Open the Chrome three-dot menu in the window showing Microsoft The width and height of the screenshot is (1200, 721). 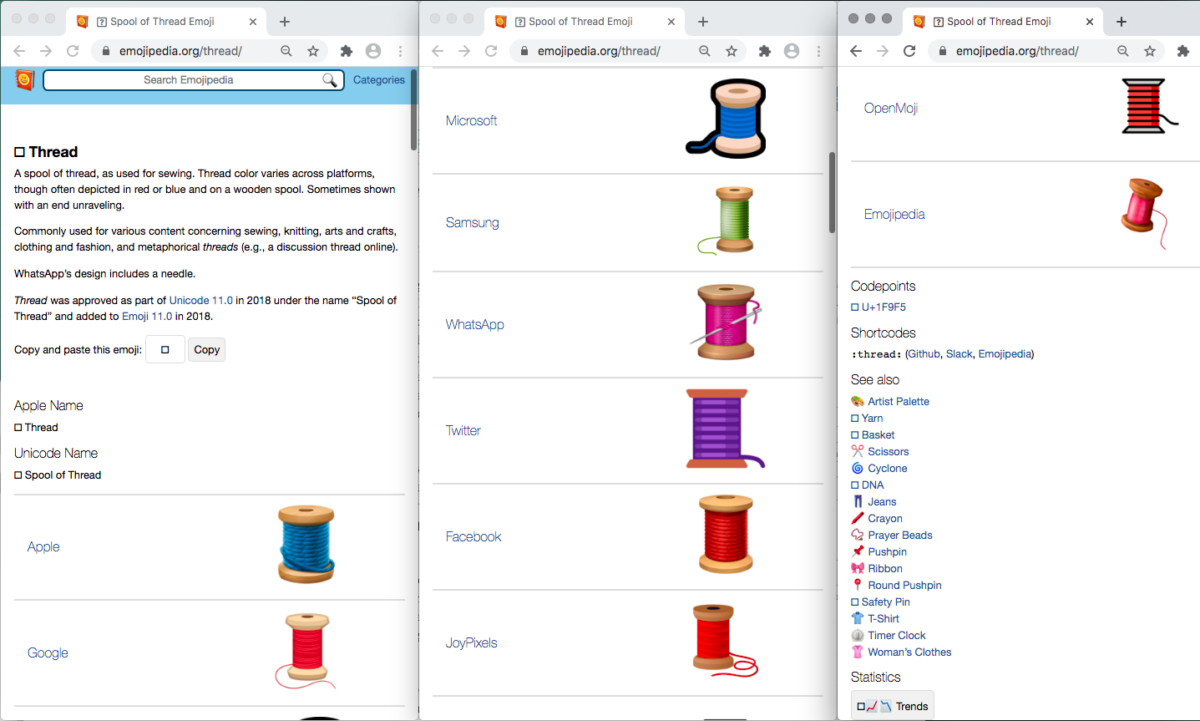[x=819, y=51]
